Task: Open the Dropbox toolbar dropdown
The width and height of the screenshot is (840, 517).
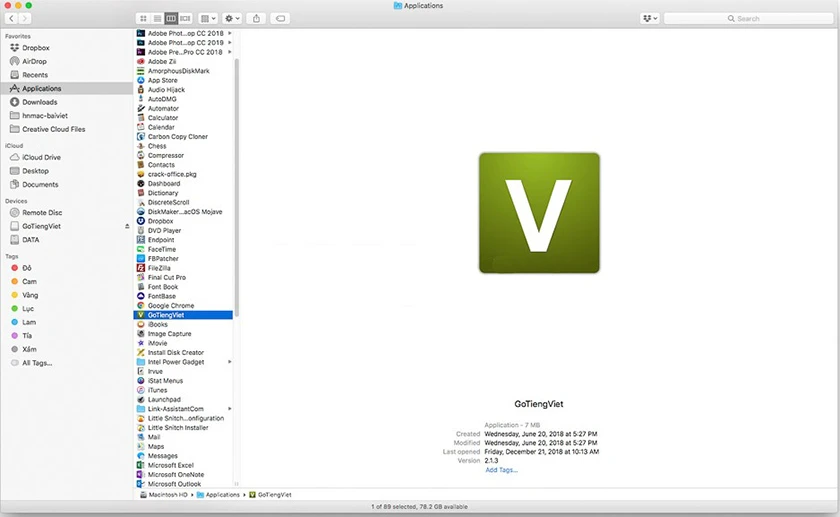Action: click(x=649, y=18)
